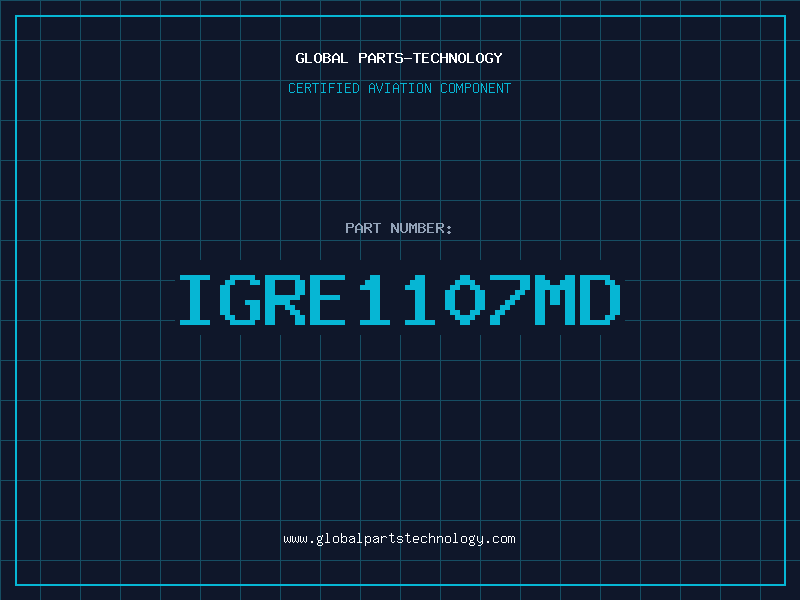Click the letter I starting the part number
This screenshot has height=600, width=800.
click(198, 300)
